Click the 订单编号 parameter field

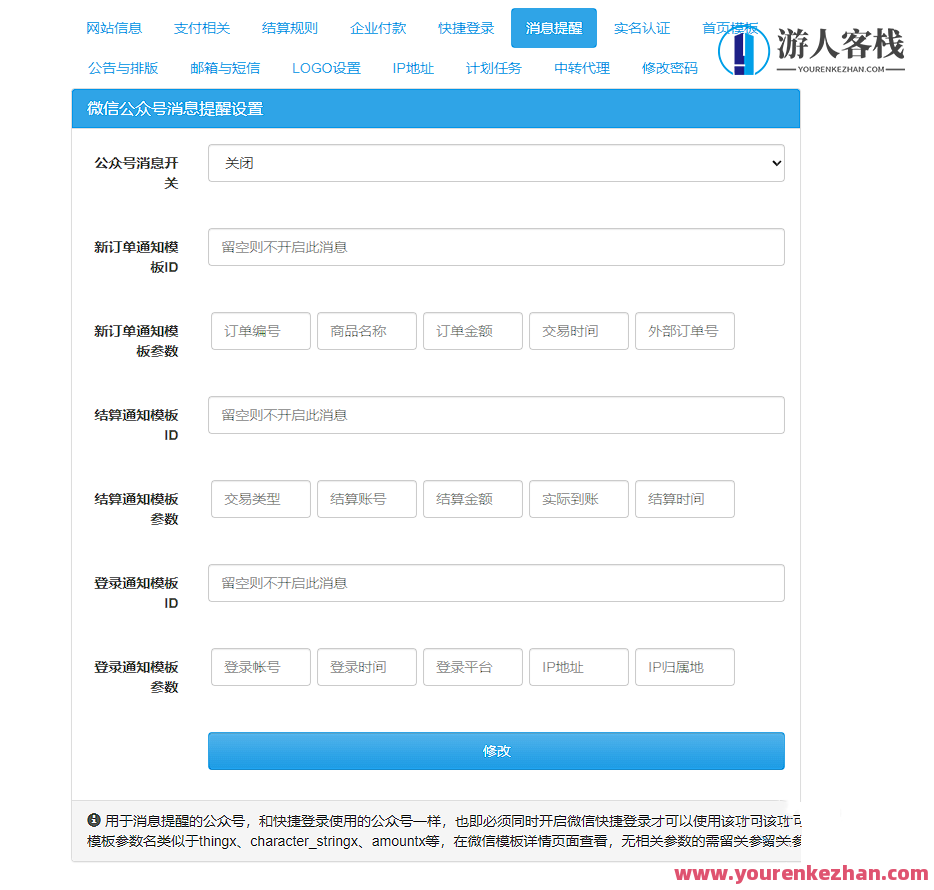[x=260, y=331]
